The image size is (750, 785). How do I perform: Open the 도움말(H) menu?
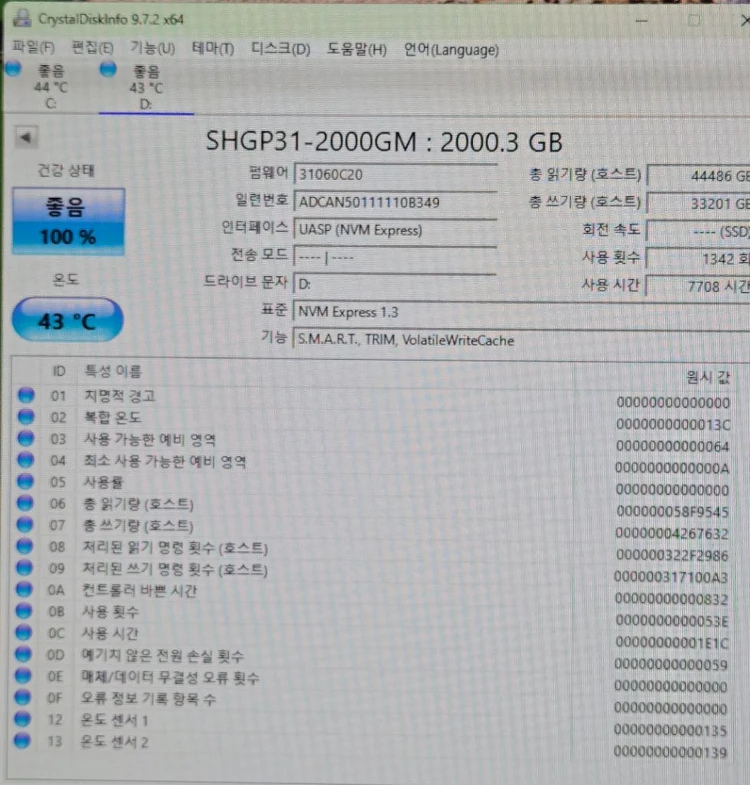[x=356, y=50]
